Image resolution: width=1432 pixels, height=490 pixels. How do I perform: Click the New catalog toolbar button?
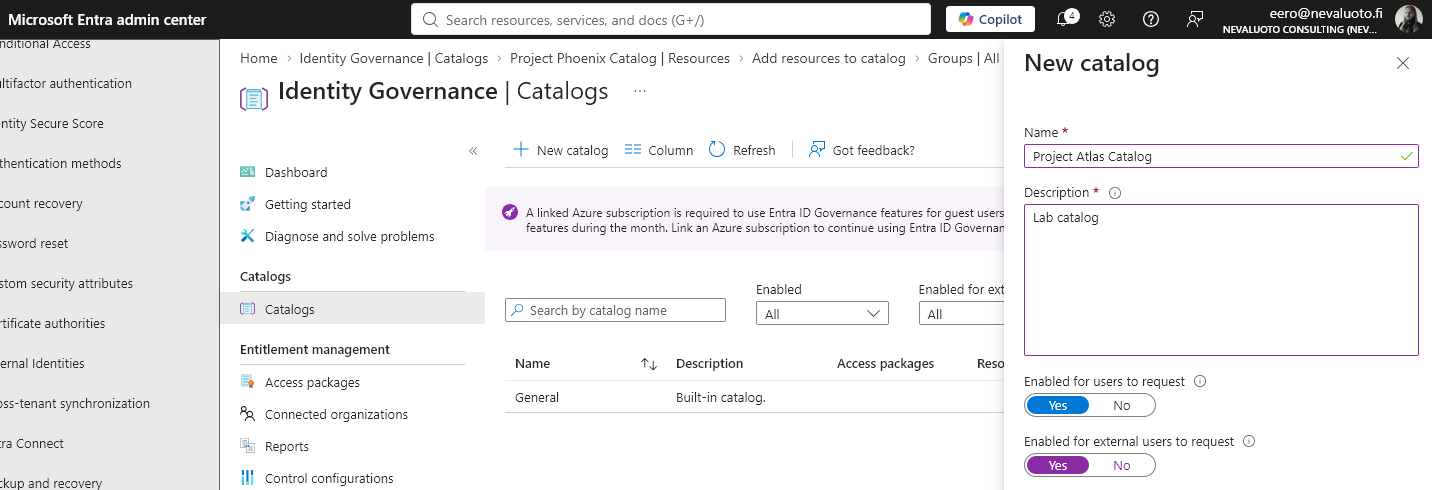[x=560, y=150]
